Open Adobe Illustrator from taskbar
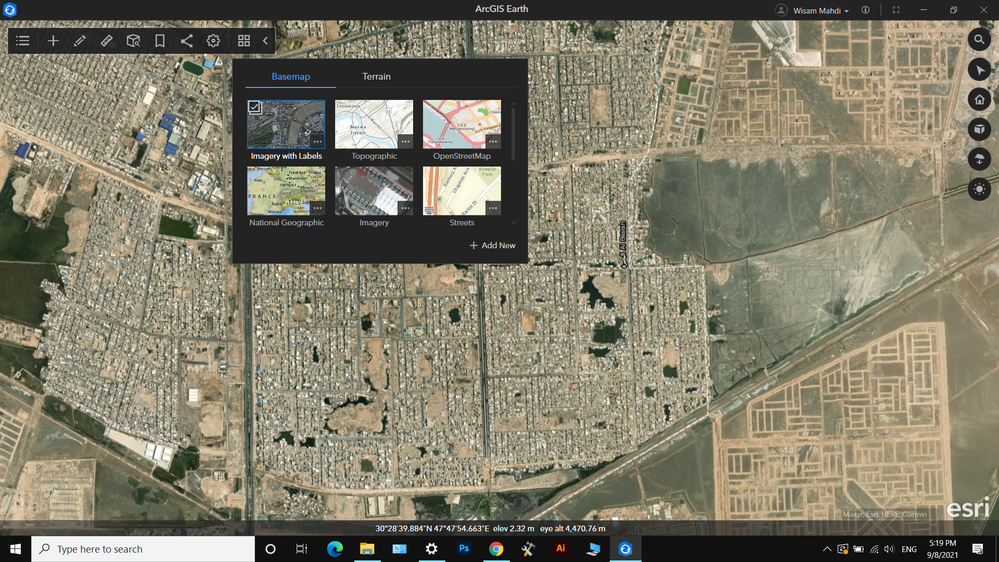The width and height of the screenshot is (999, 562). point(561,549)
